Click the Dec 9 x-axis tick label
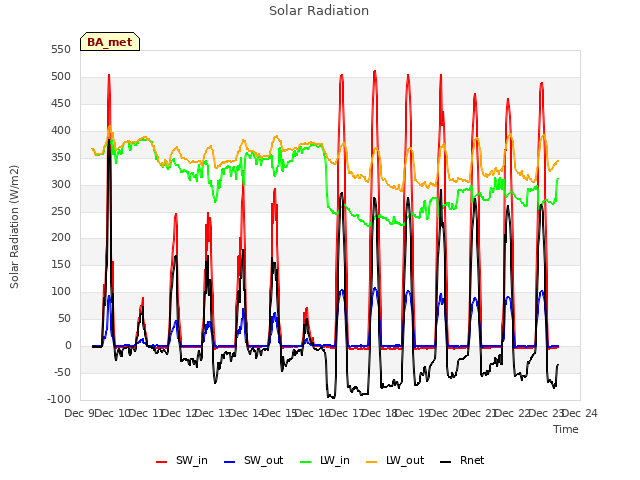Image resolution: width=640 pixels, height=480 pixels. coord(79,413)
